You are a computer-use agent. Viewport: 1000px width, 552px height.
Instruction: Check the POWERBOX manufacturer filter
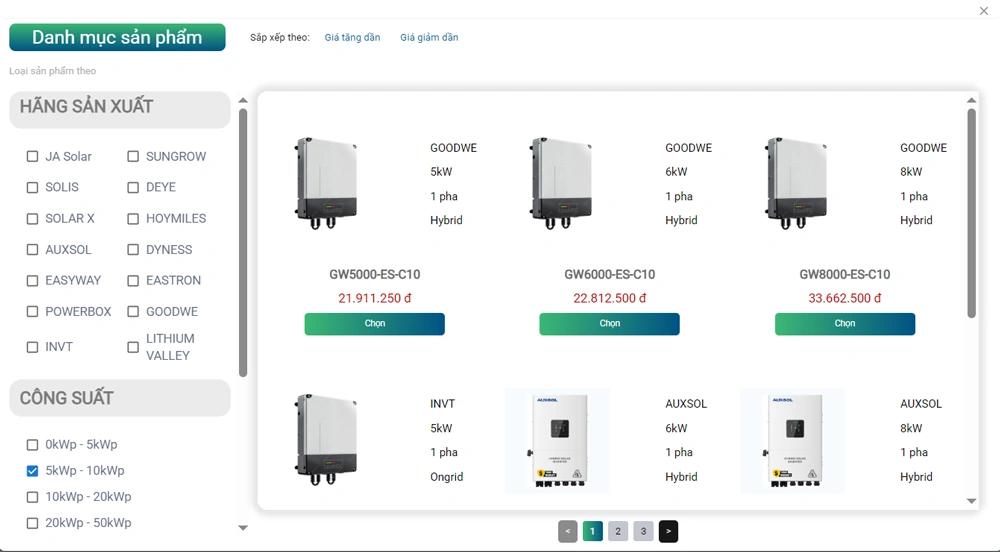click(33, 312)
